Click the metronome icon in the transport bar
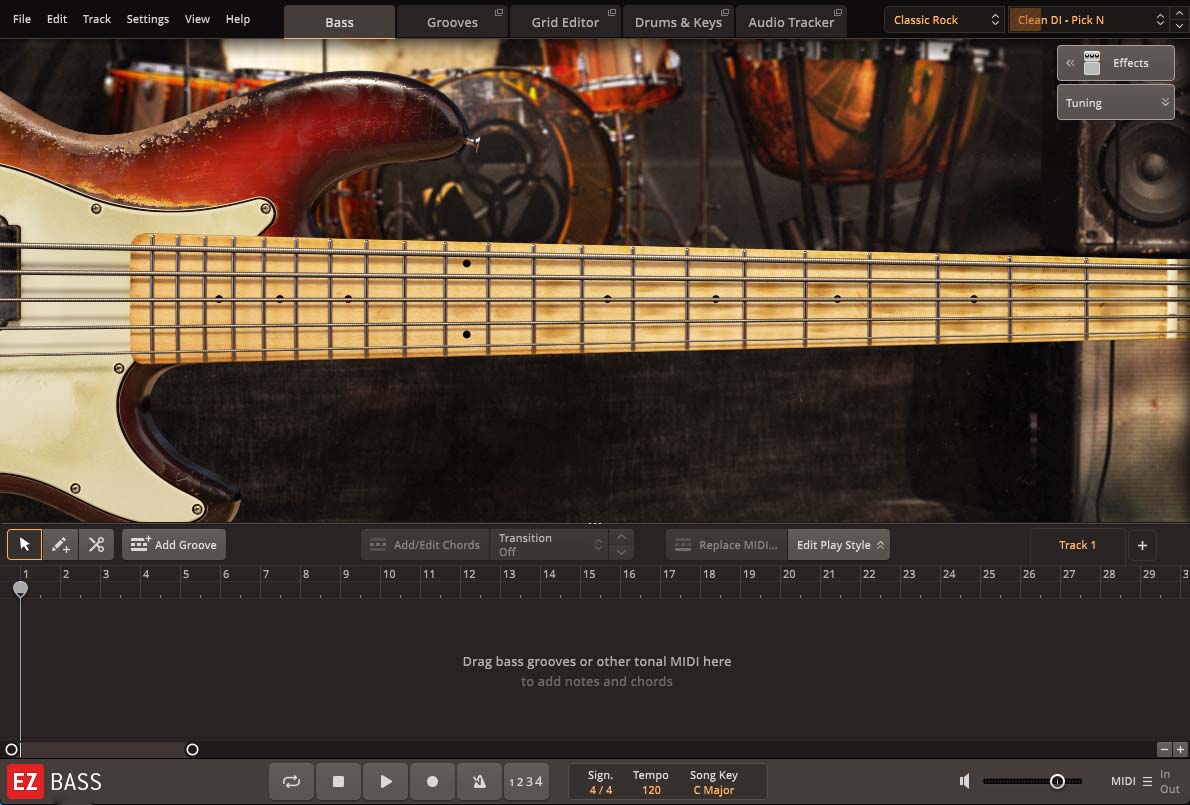This screenshot has height=805, width=1190. [479, 781]
